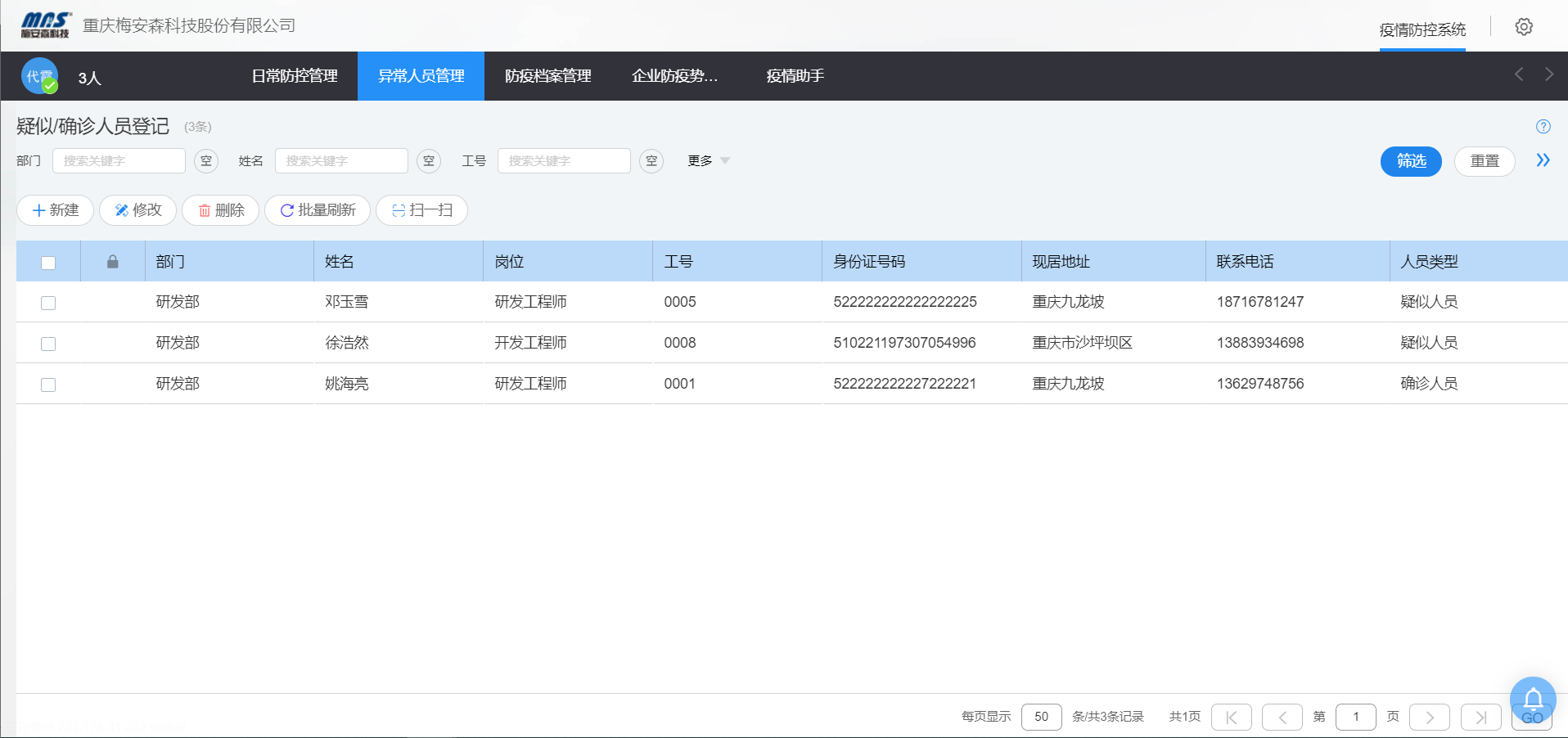Select the checkbox for 姚海亮
The image size is (1568, 738).
48,385
